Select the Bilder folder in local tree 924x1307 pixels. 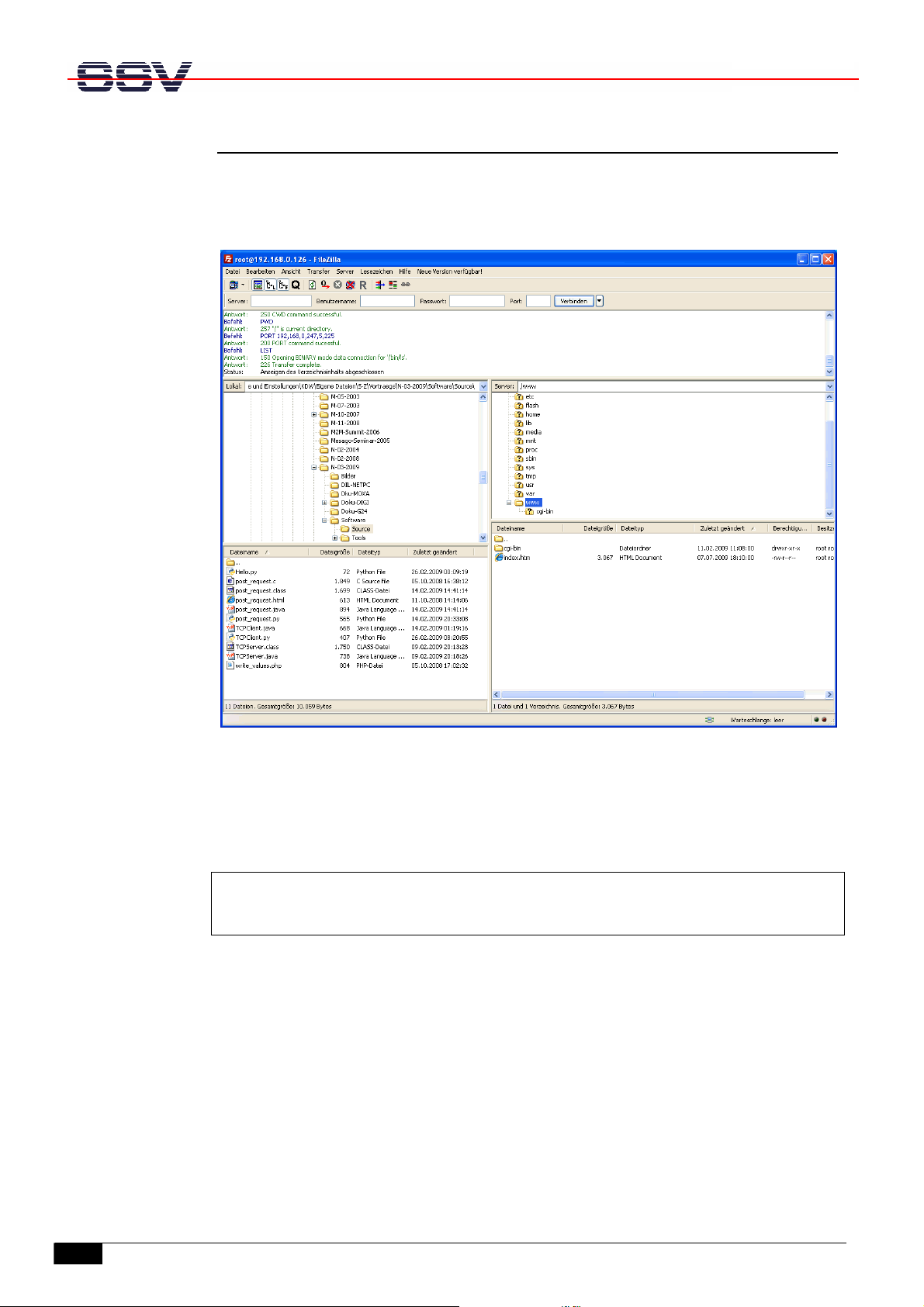click(348, 476)
